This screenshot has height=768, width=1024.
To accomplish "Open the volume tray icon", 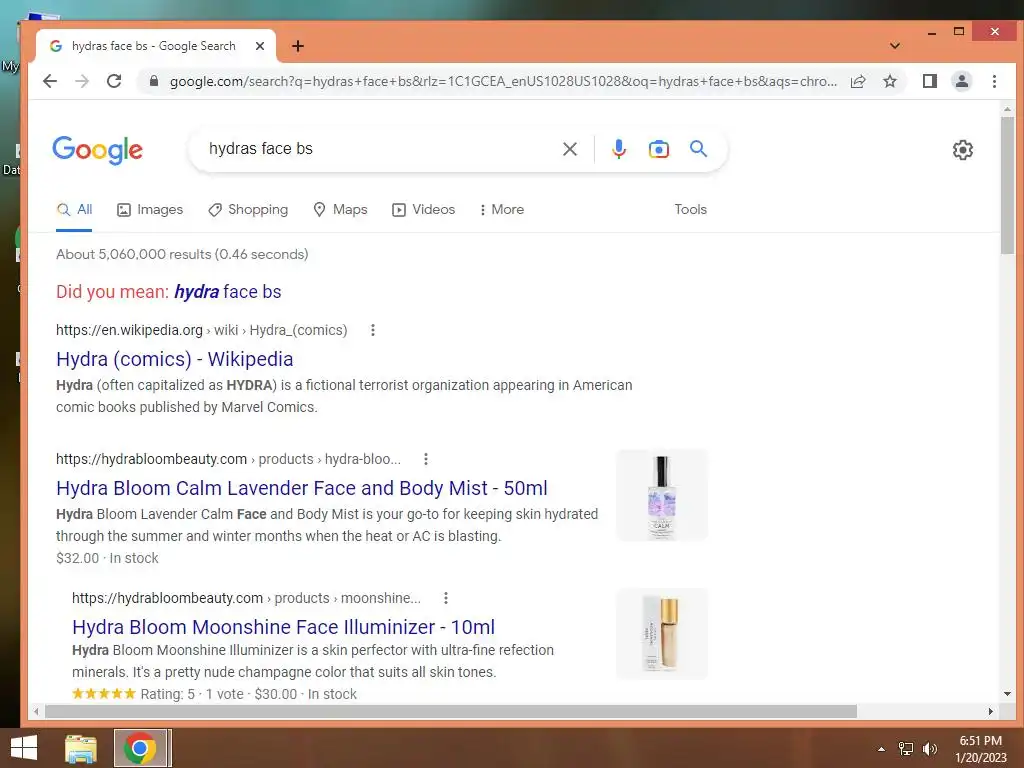I will point(929,749).
